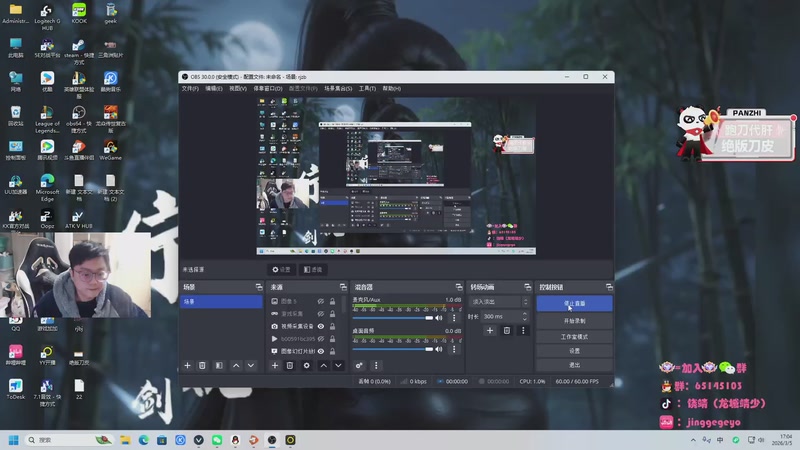Hide the 视频采集设备 source
Image resolution: width=800 pixels, height=450 pixels.
pos(321,326)
